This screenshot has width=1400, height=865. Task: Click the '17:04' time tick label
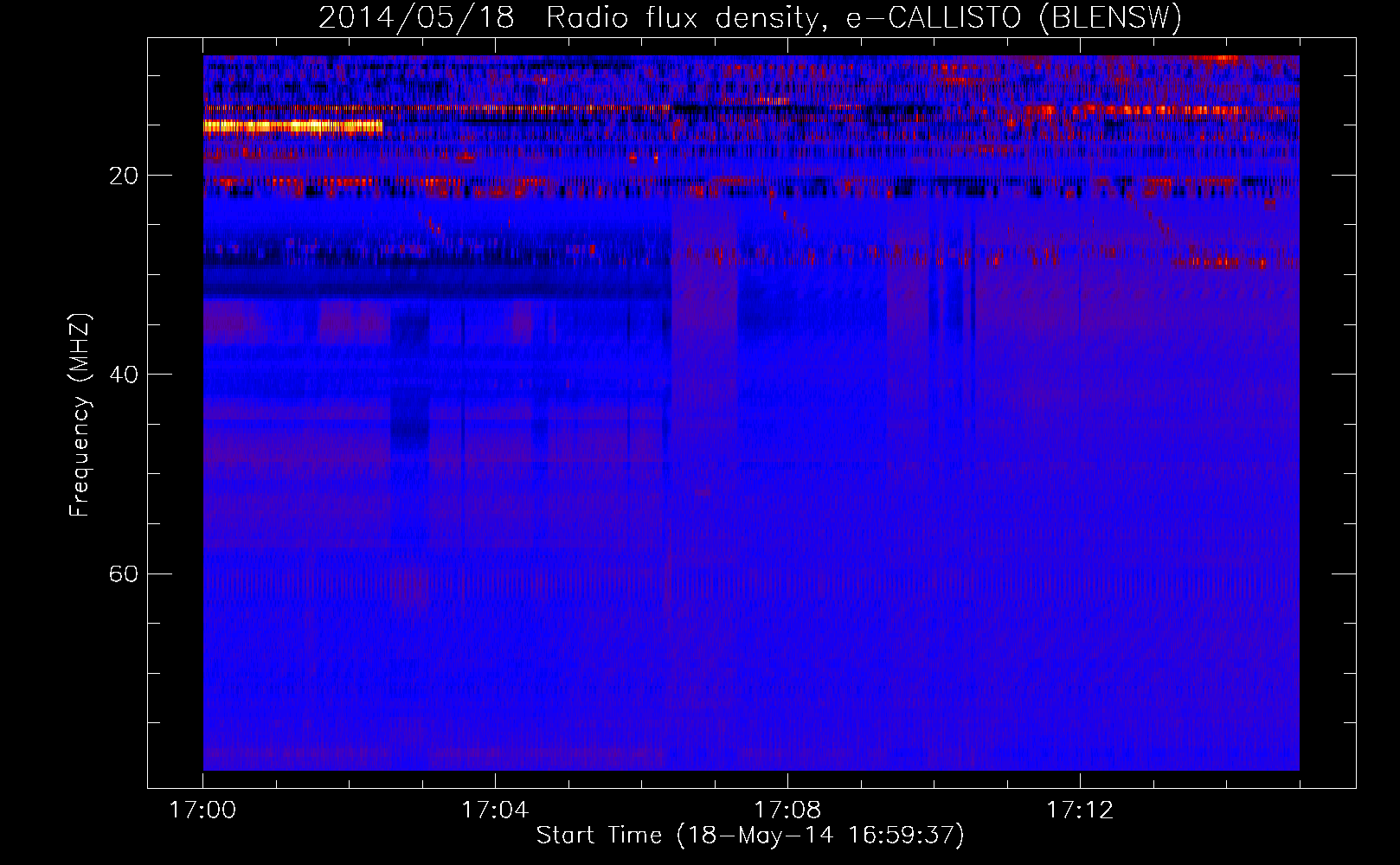pyautogui.click(x=495, y=811)
